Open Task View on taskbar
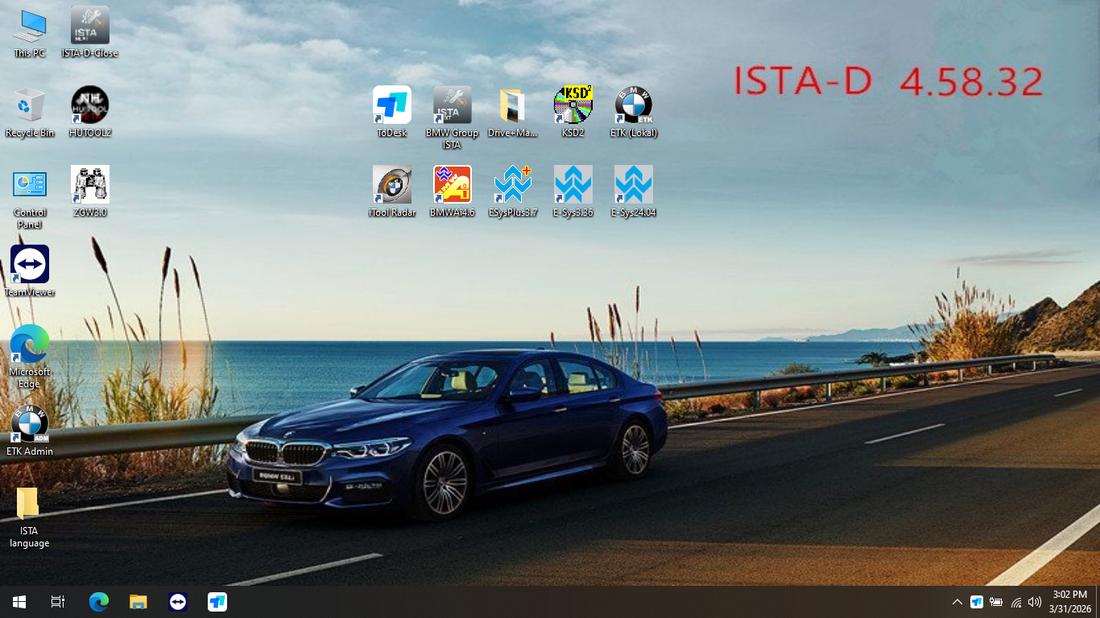 [58, 602]
